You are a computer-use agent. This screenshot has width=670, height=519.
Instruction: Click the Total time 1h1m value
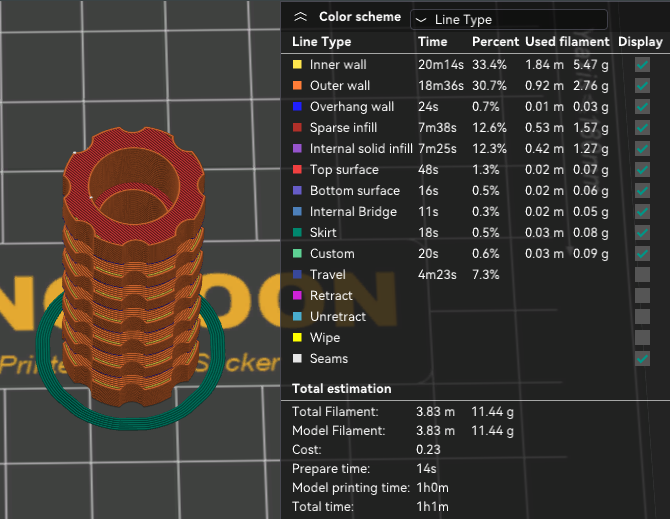tap(432, 507)
